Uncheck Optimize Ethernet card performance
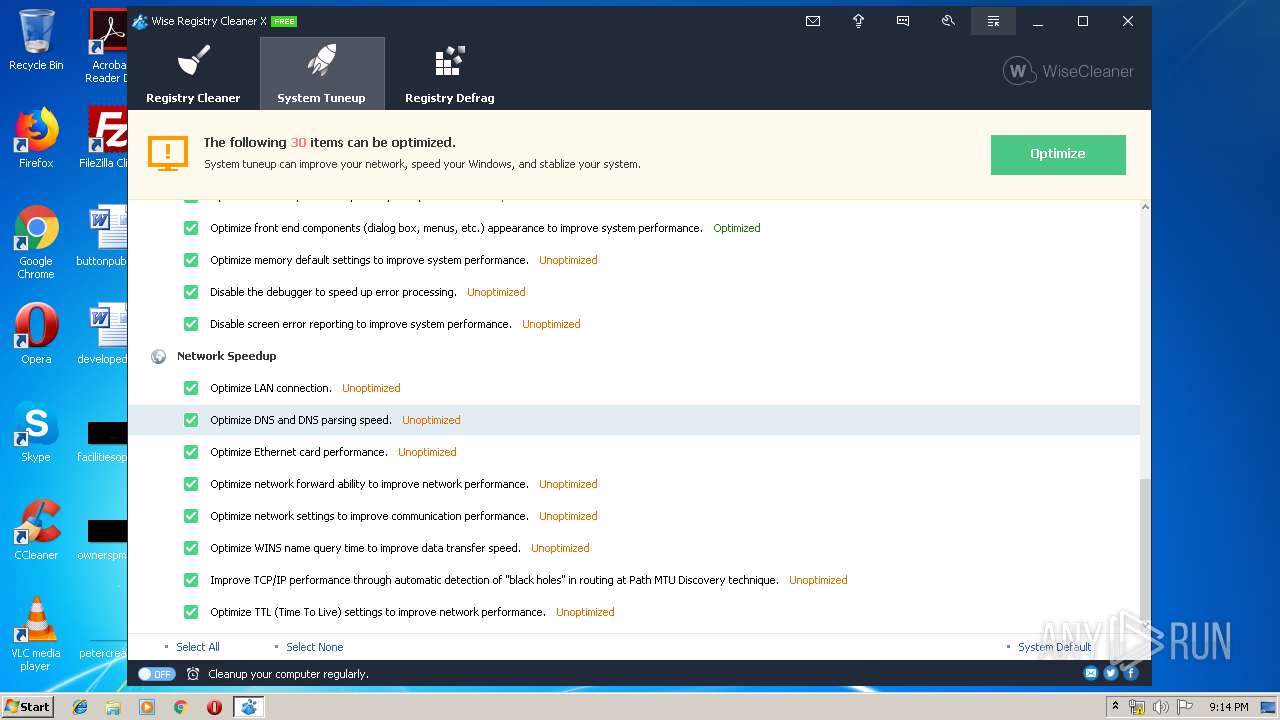This screenshot has width=1280, height=720. click(191, 452)
